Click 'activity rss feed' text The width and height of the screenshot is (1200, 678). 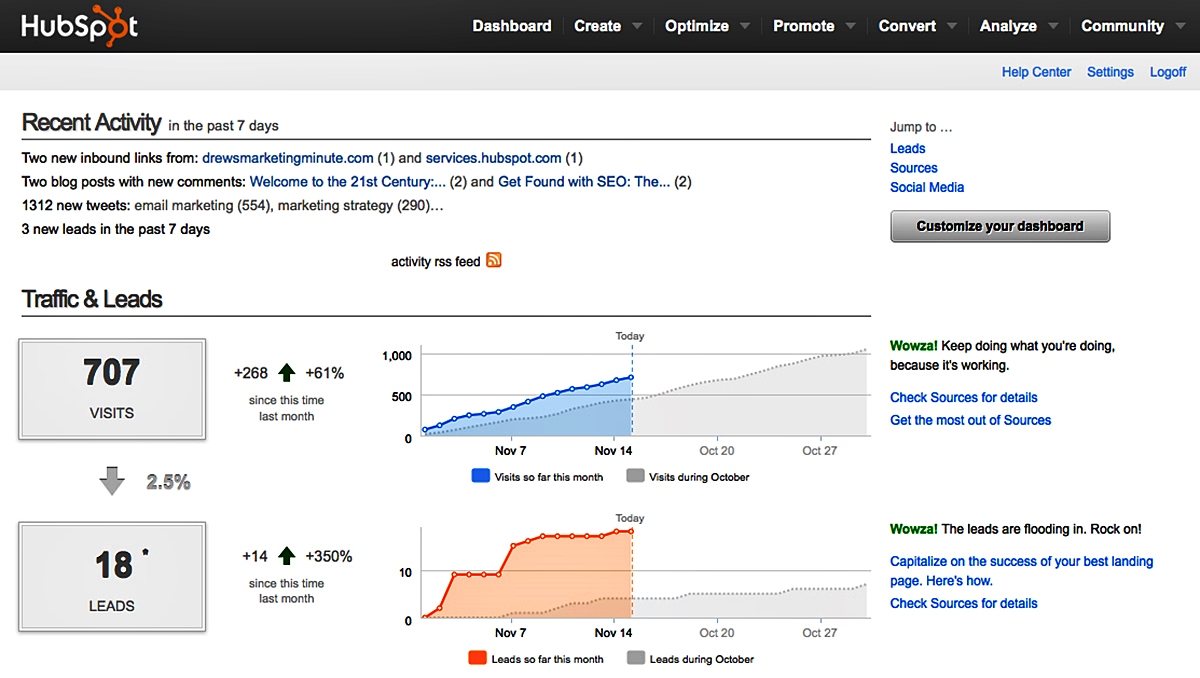pos(436,261)
